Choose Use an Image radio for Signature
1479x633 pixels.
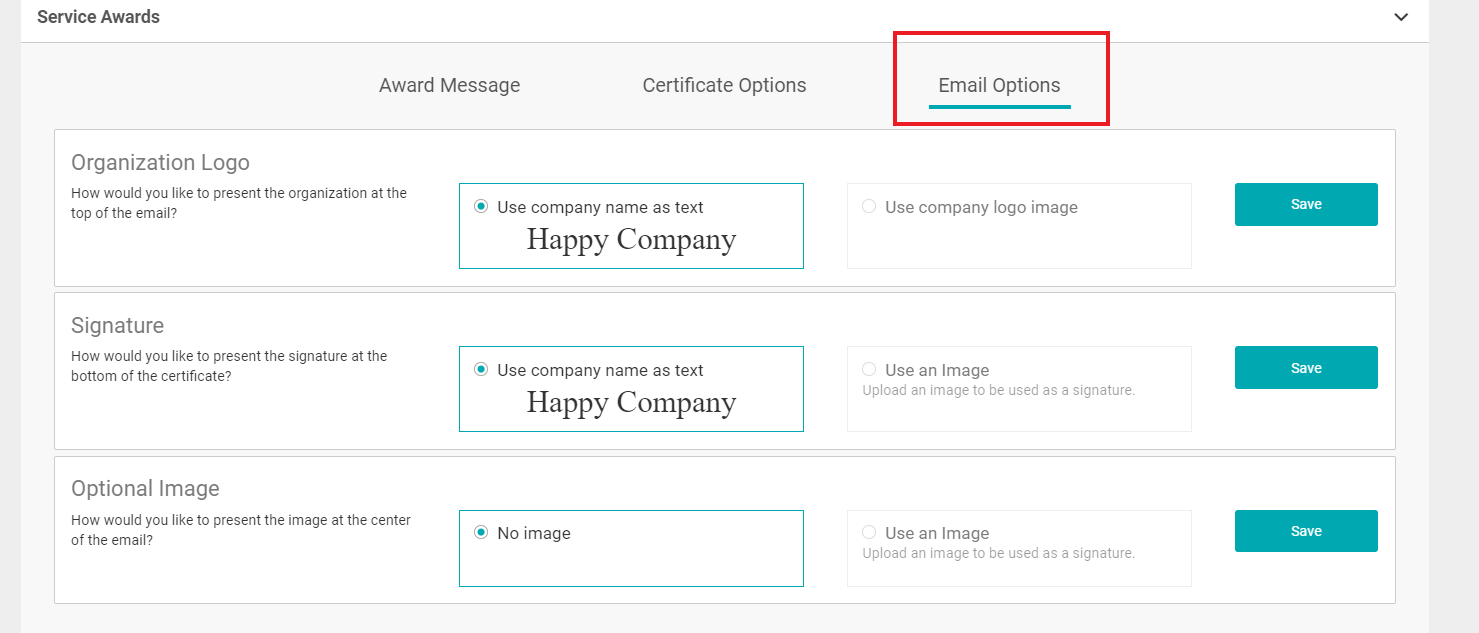[869, 370]
